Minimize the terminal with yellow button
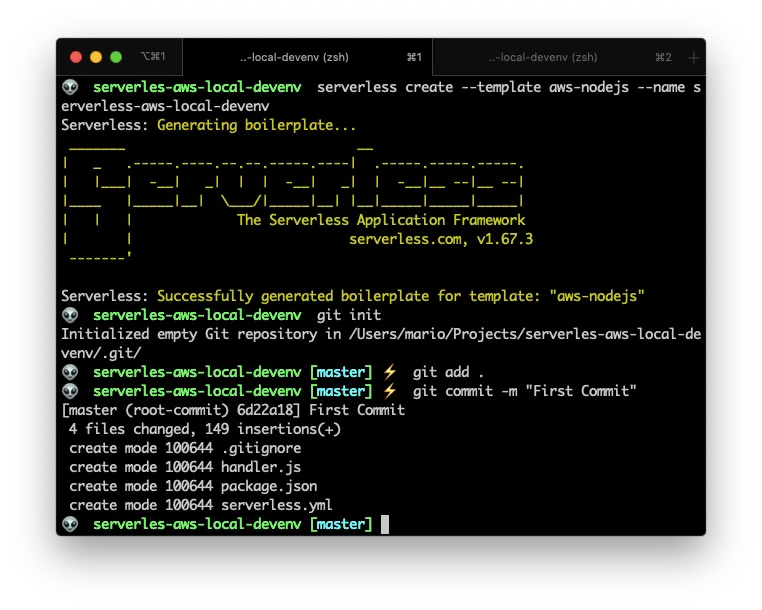 pos(96,57)
